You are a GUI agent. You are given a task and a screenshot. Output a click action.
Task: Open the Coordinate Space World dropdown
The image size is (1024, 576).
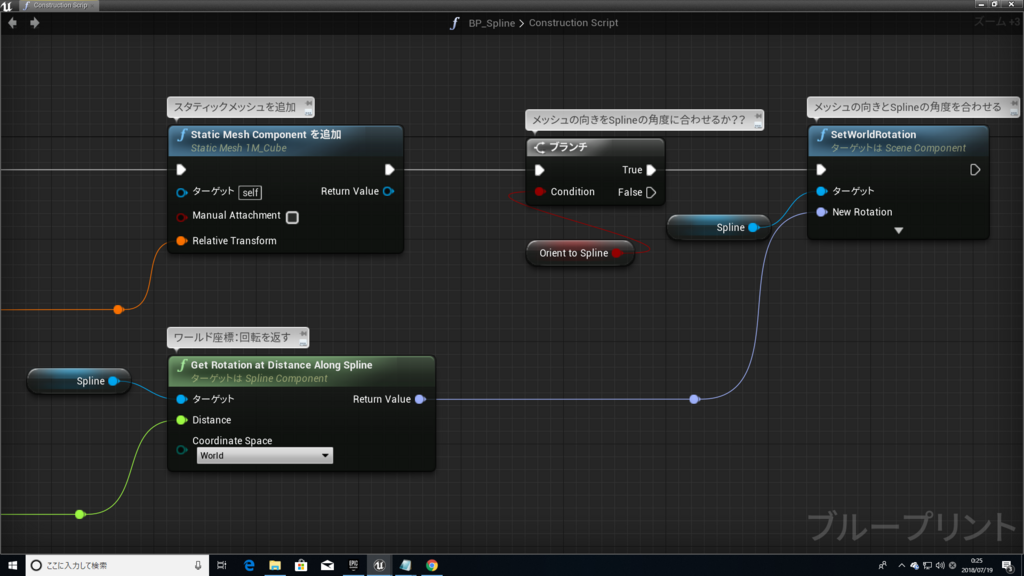(x=264, y=455)
